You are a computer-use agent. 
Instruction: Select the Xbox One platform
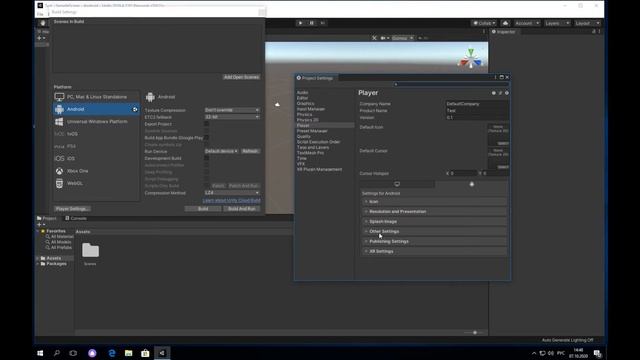click(x=96, y=171)
